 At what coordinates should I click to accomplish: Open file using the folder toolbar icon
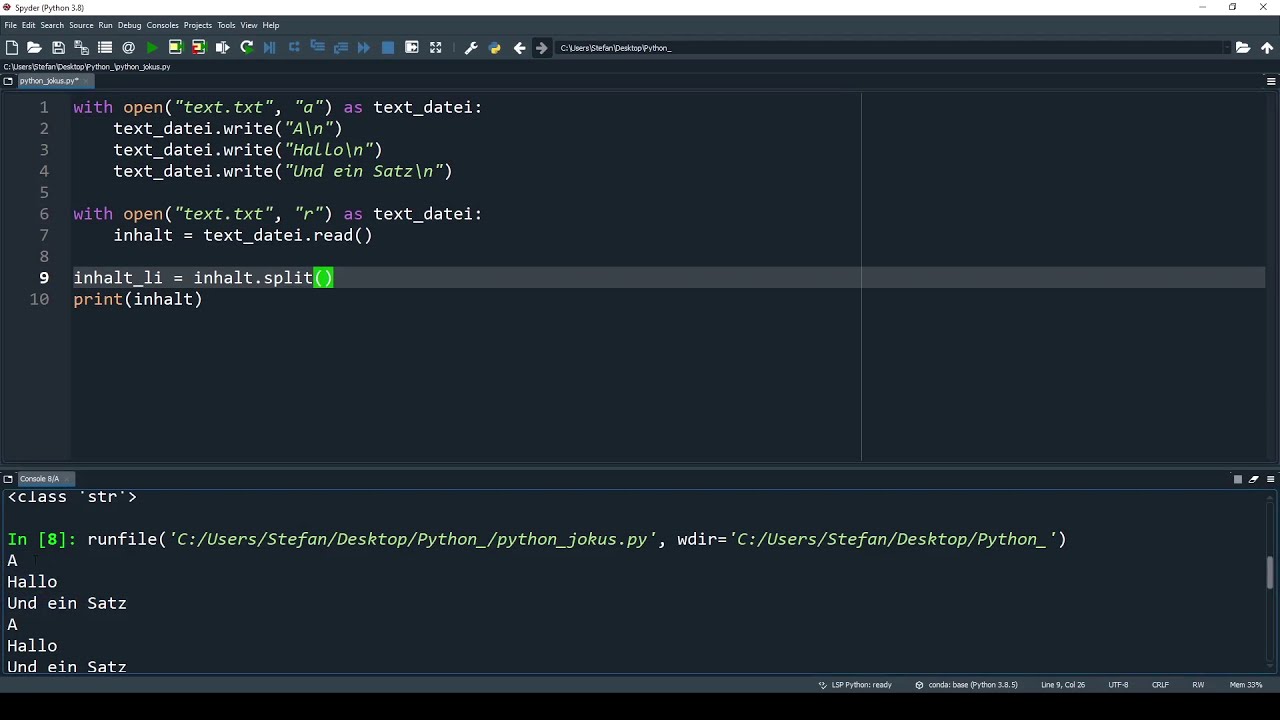[x=34, y=47]
